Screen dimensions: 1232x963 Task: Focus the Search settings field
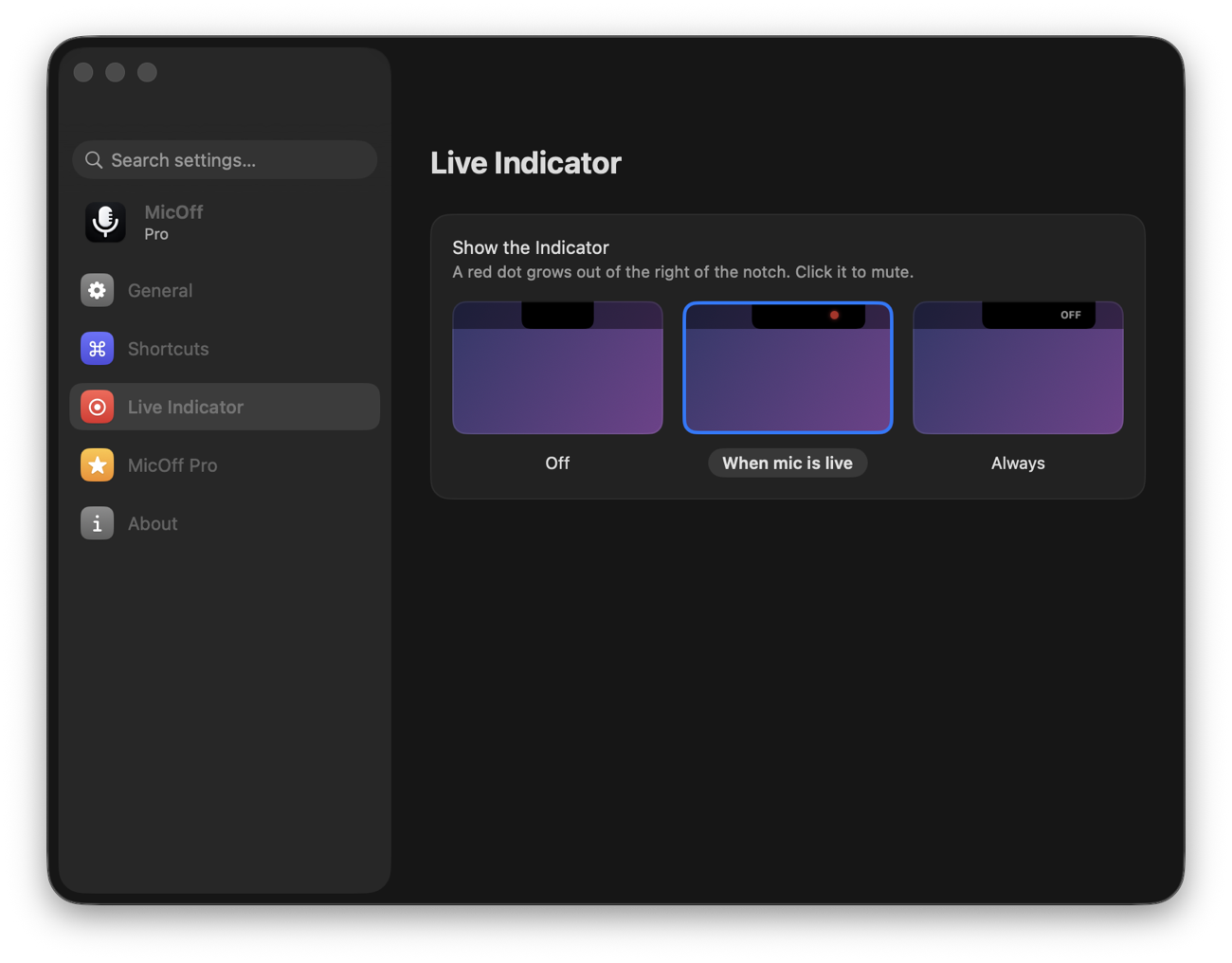225,160
